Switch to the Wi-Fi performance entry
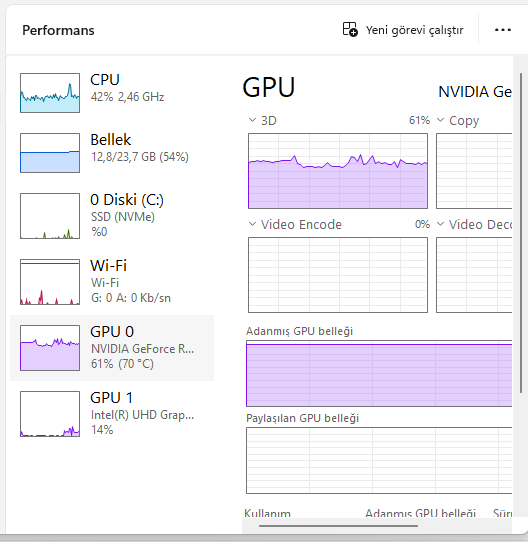 (x=112, y=282)
